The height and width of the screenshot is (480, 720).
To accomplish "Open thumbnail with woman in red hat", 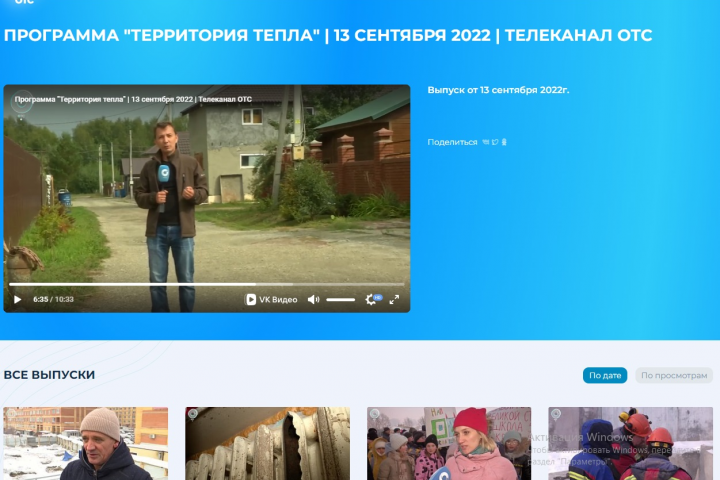I will 449,443.
